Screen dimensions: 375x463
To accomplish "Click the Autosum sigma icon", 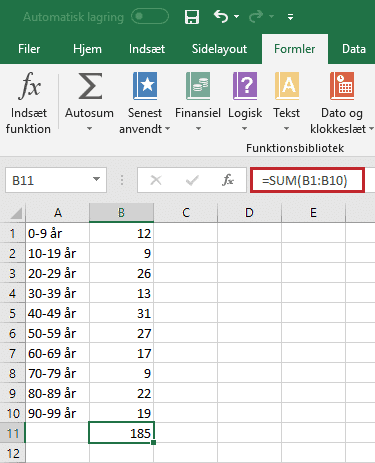I will tap(90, 86).
